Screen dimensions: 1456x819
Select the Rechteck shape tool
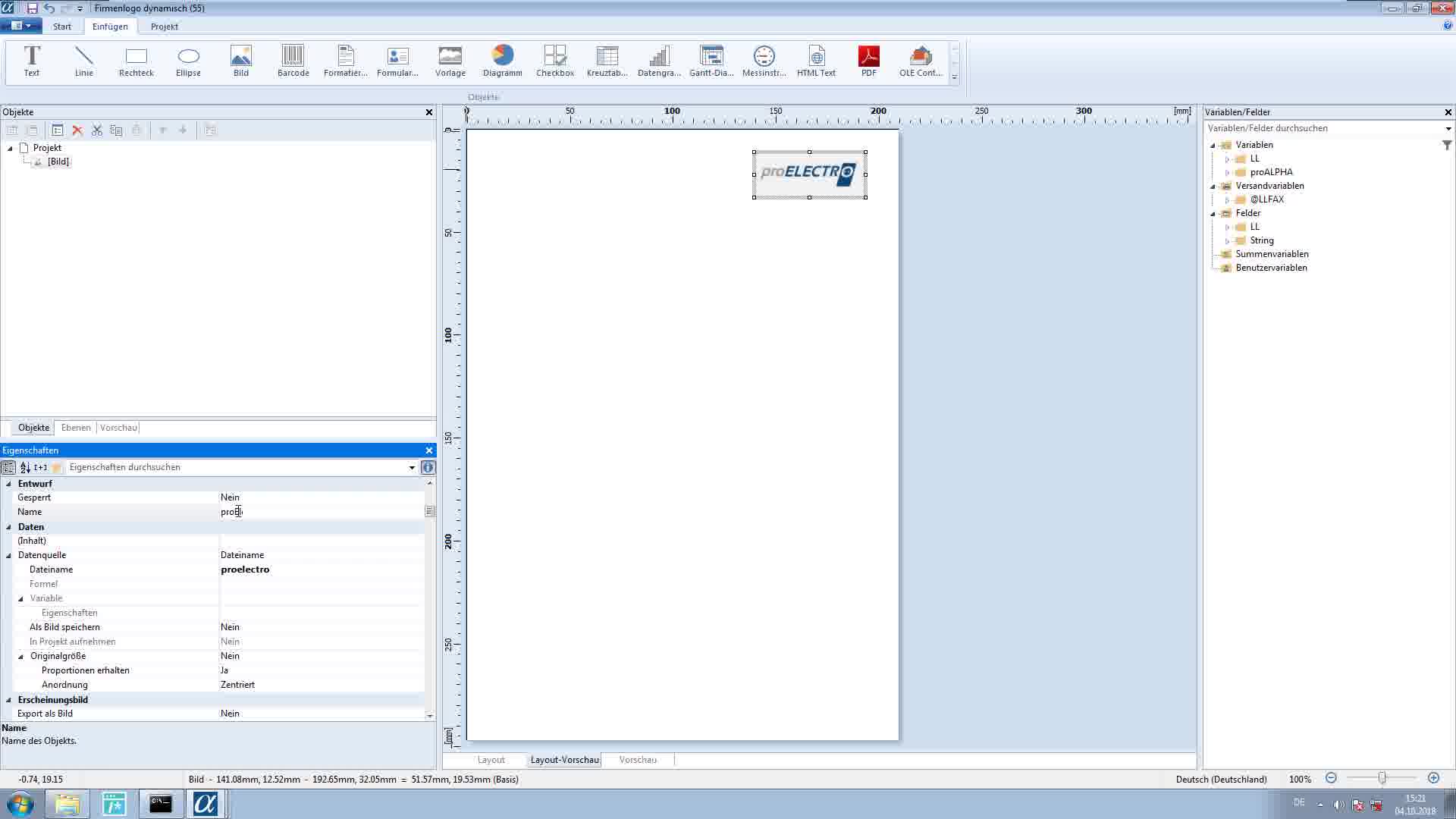coord(136,61)
